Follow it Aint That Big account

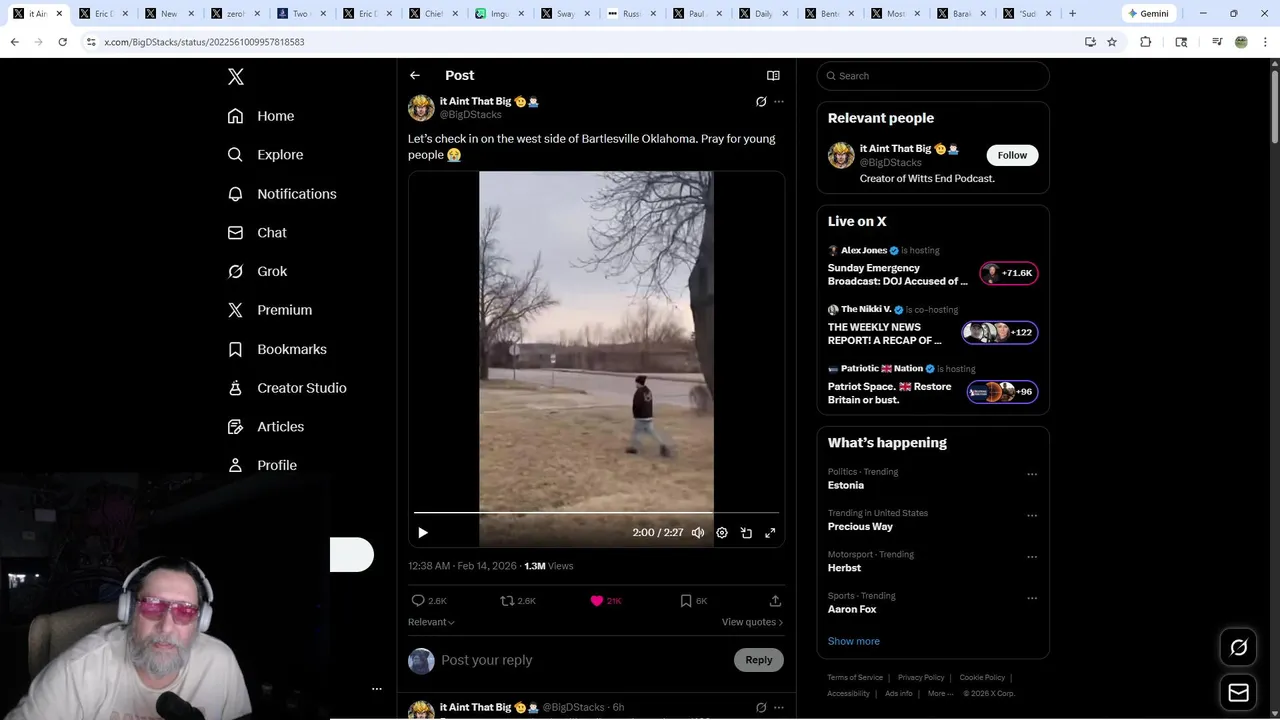(1012, 155)
